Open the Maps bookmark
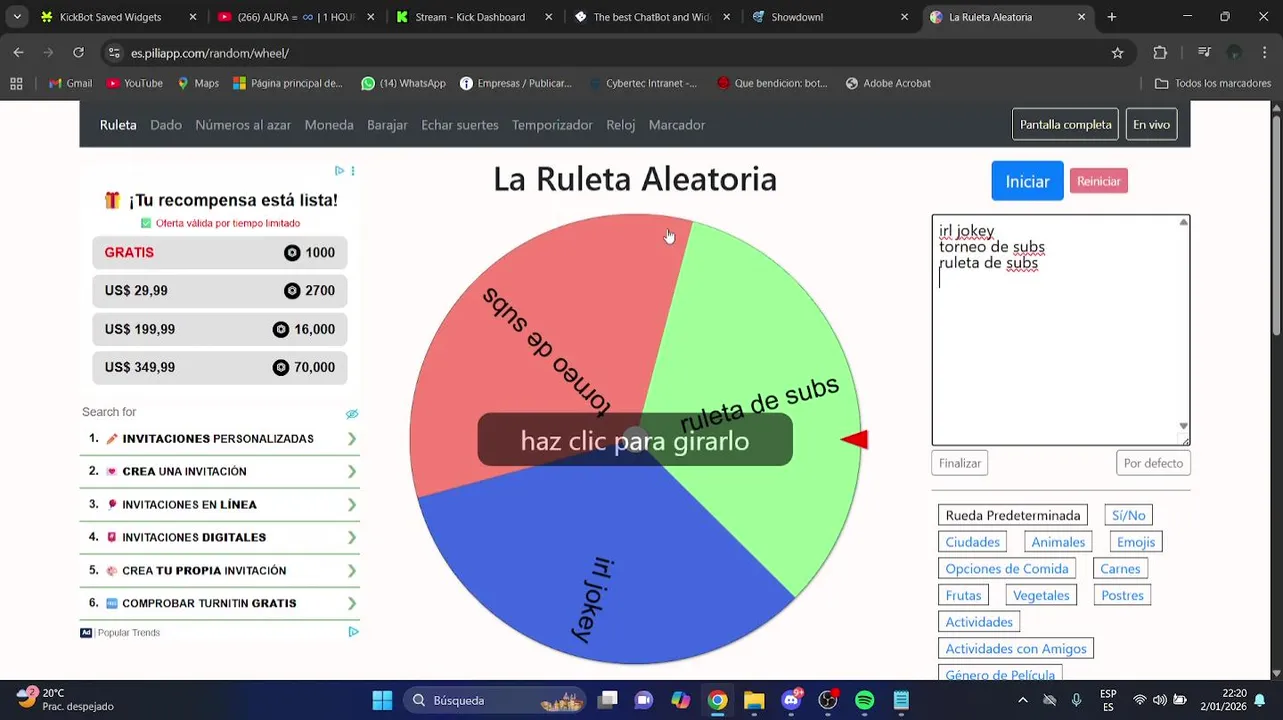1283x720 pixels. [198, 83]
